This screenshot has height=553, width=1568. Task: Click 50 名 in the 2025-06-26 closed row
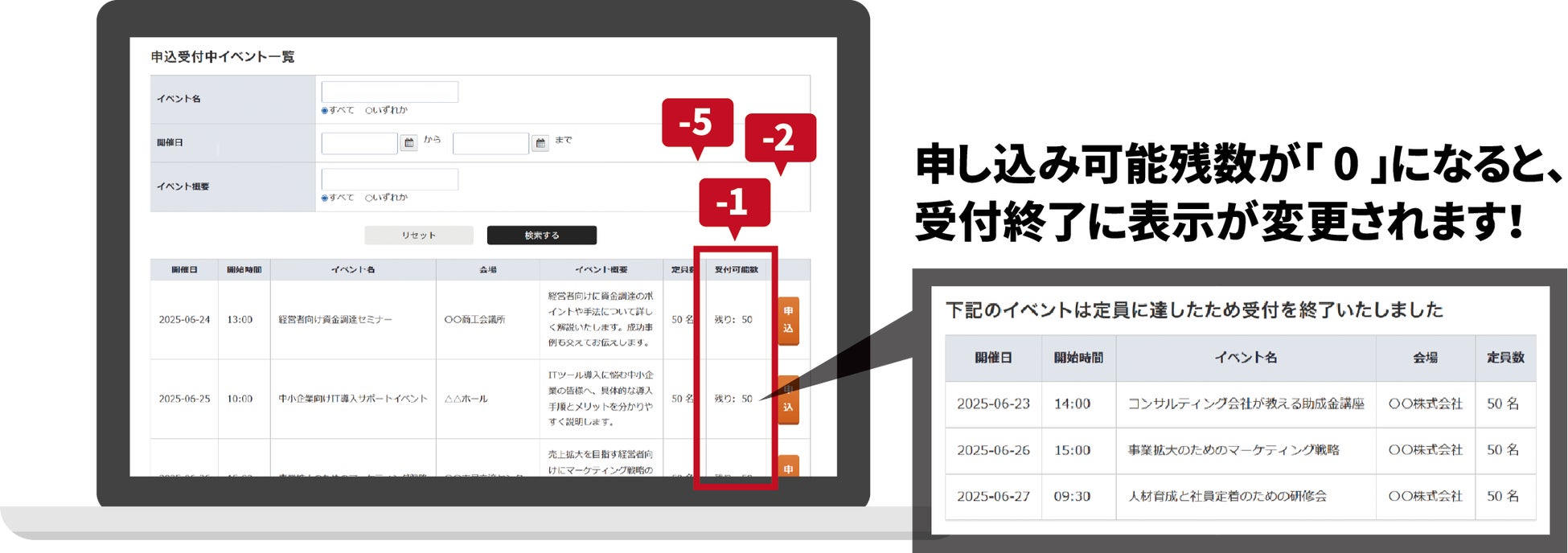pyautogui.click(x=1503, y=450)
